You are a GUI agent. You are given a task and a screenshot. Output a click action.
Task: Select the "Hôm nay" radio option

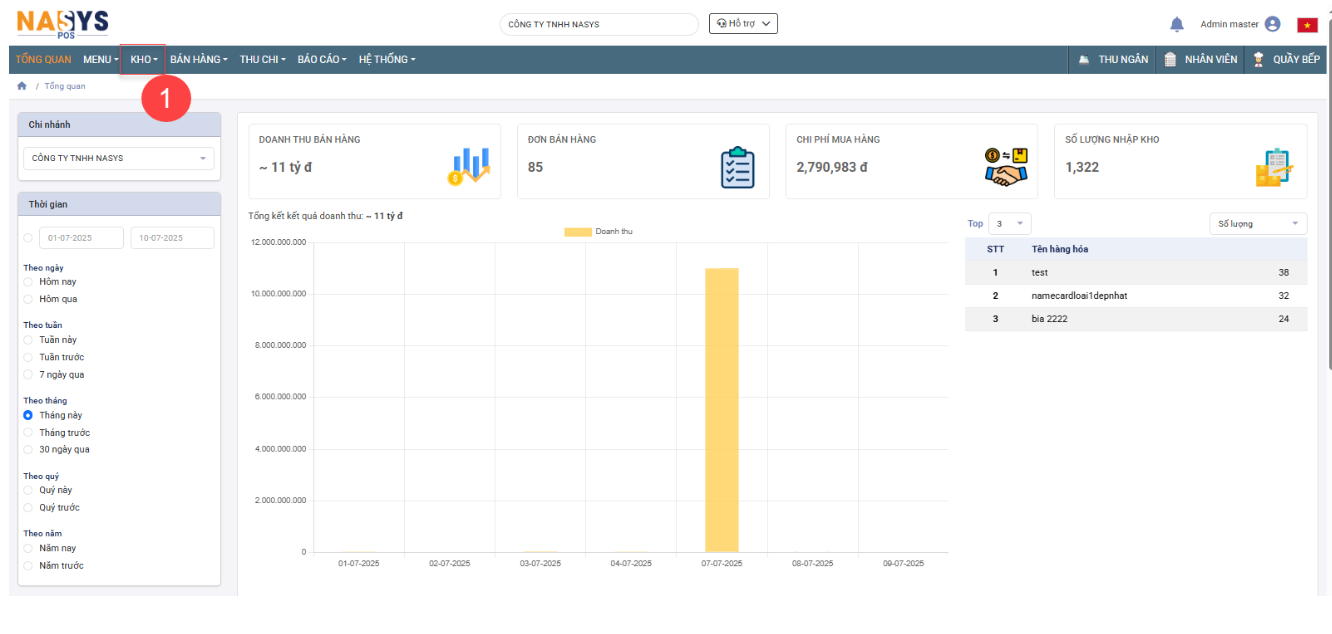click(28, 282)
